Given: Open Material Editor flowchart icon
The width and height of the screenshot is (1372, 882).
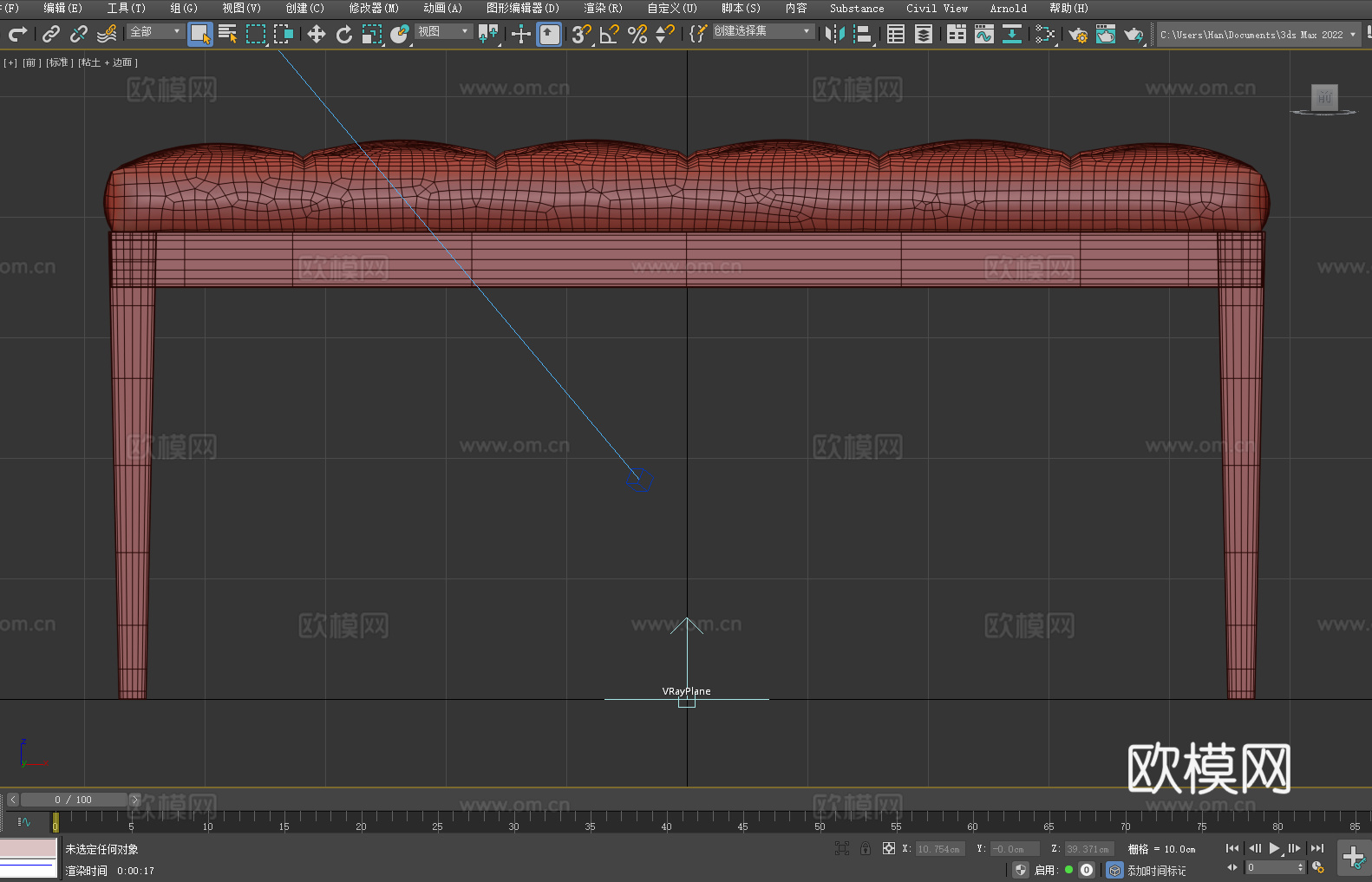Looking at the screenshot, I should (x=1045, y=34).
